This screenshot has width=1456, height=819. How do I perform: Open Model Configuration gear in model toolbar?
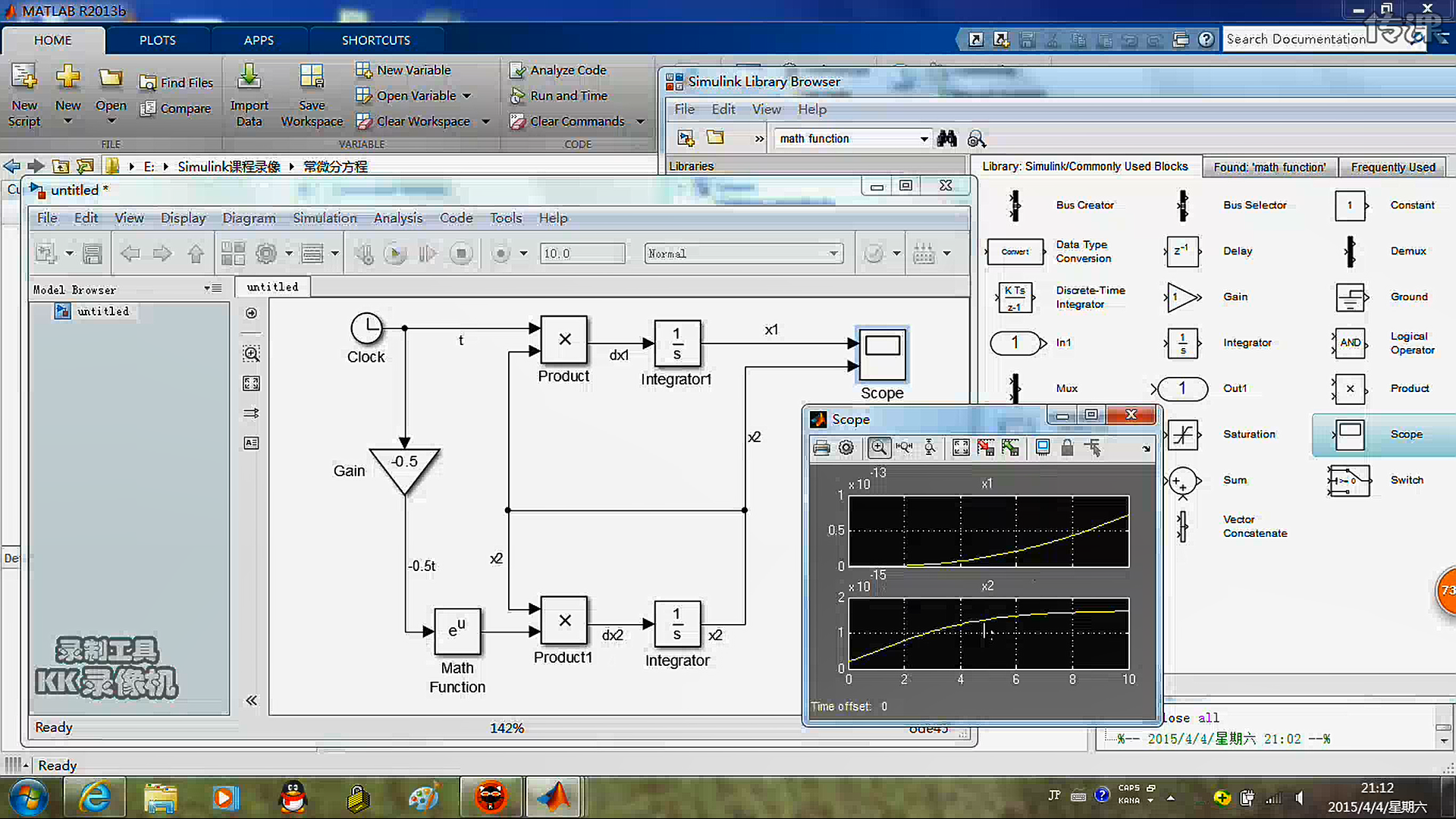pos(266,254)
